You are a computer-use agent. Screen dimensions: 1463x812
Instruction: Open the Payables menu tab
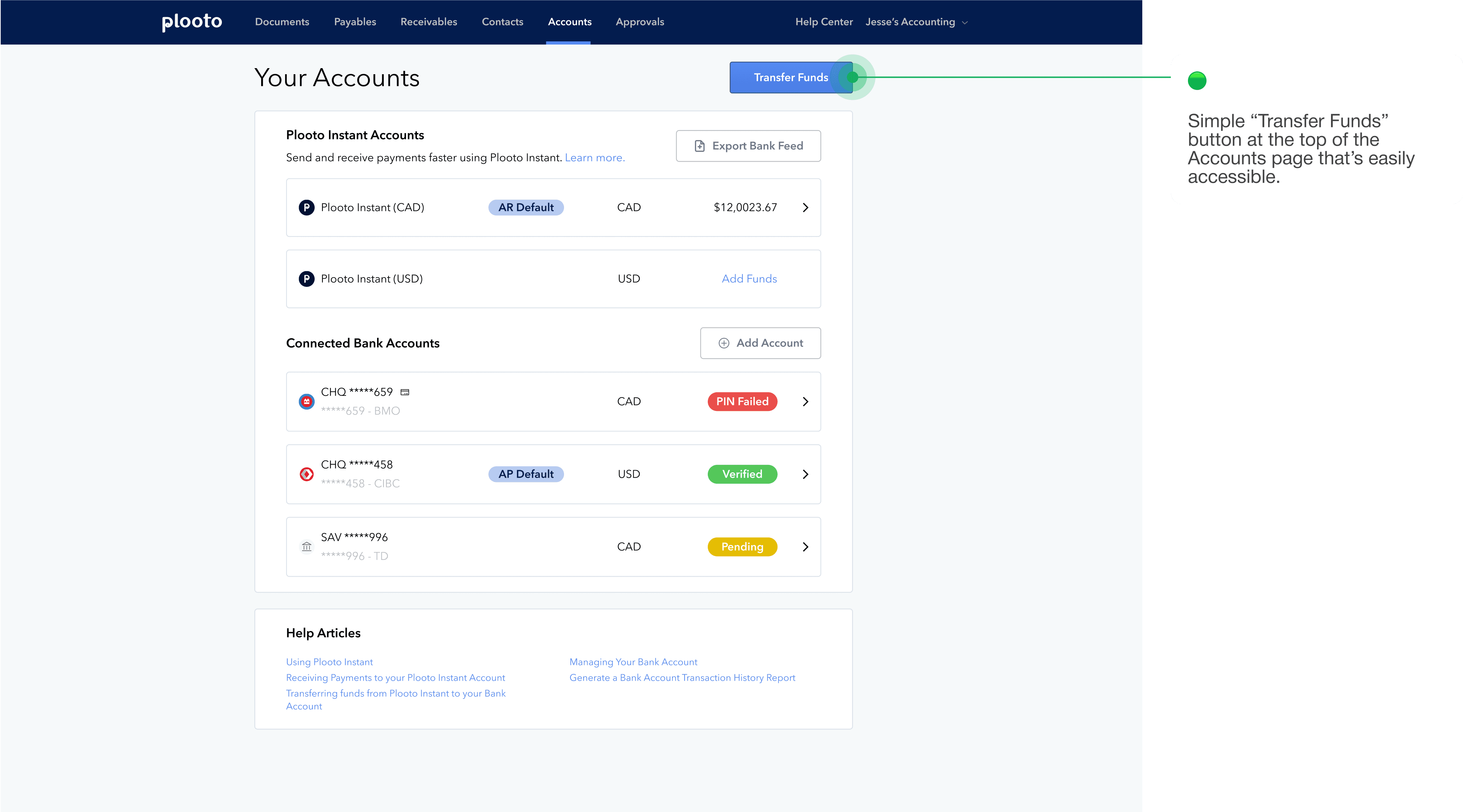355,21
